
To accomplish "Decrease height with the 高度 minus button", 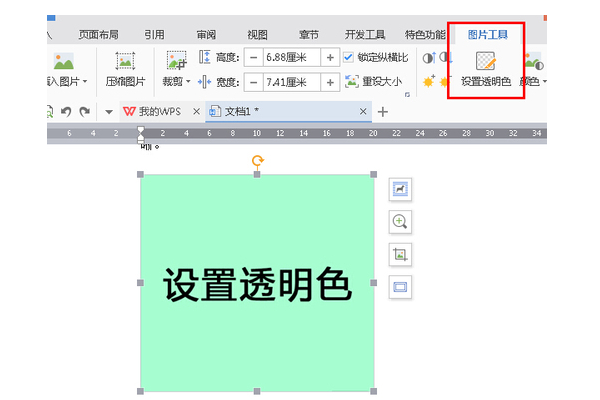I will coord(253,58).
